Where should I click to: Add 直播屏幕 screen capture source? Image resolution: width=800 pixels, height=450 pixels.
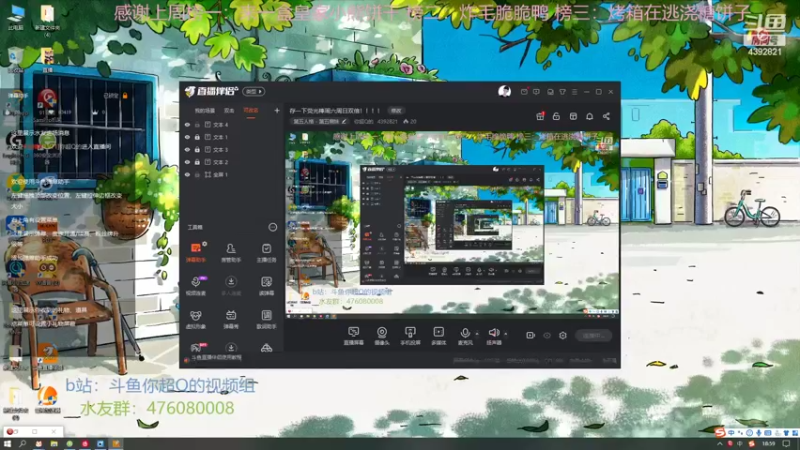pyautogui.click(x=354, y=336)
